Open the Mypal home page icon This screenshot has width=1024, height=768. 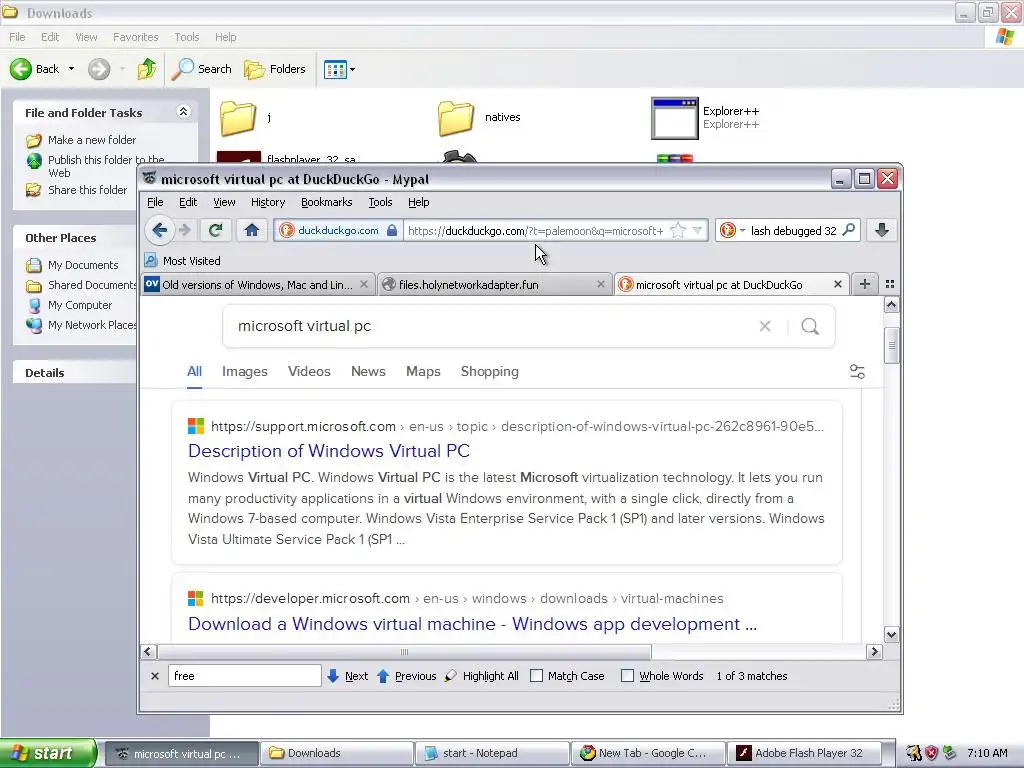click(x=252, y=230)
